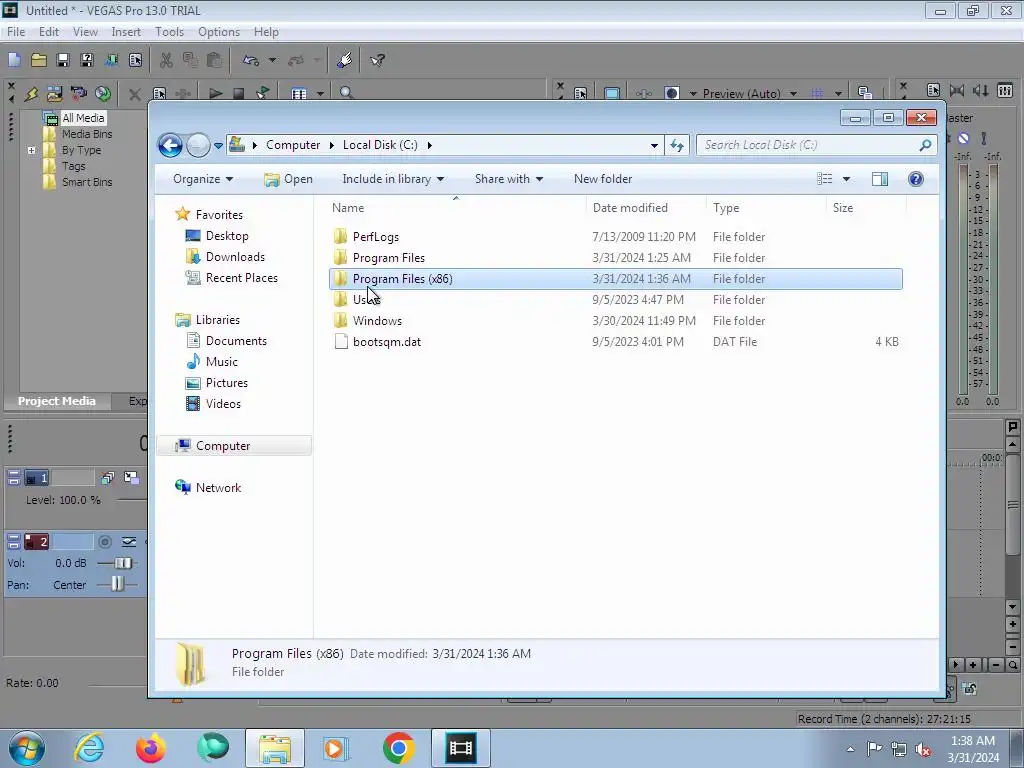This screenshot has width=1024, height=768.
Task: Start media preview with the play icon
Action: coord(215,93)
